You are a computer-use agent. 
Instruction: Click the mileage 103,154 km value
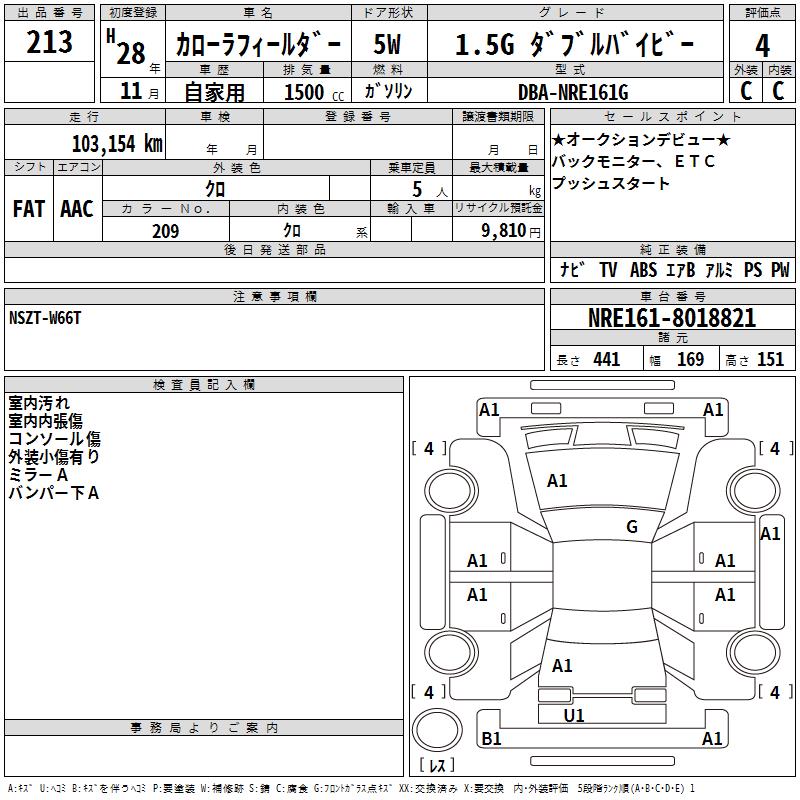pos(117,143)
